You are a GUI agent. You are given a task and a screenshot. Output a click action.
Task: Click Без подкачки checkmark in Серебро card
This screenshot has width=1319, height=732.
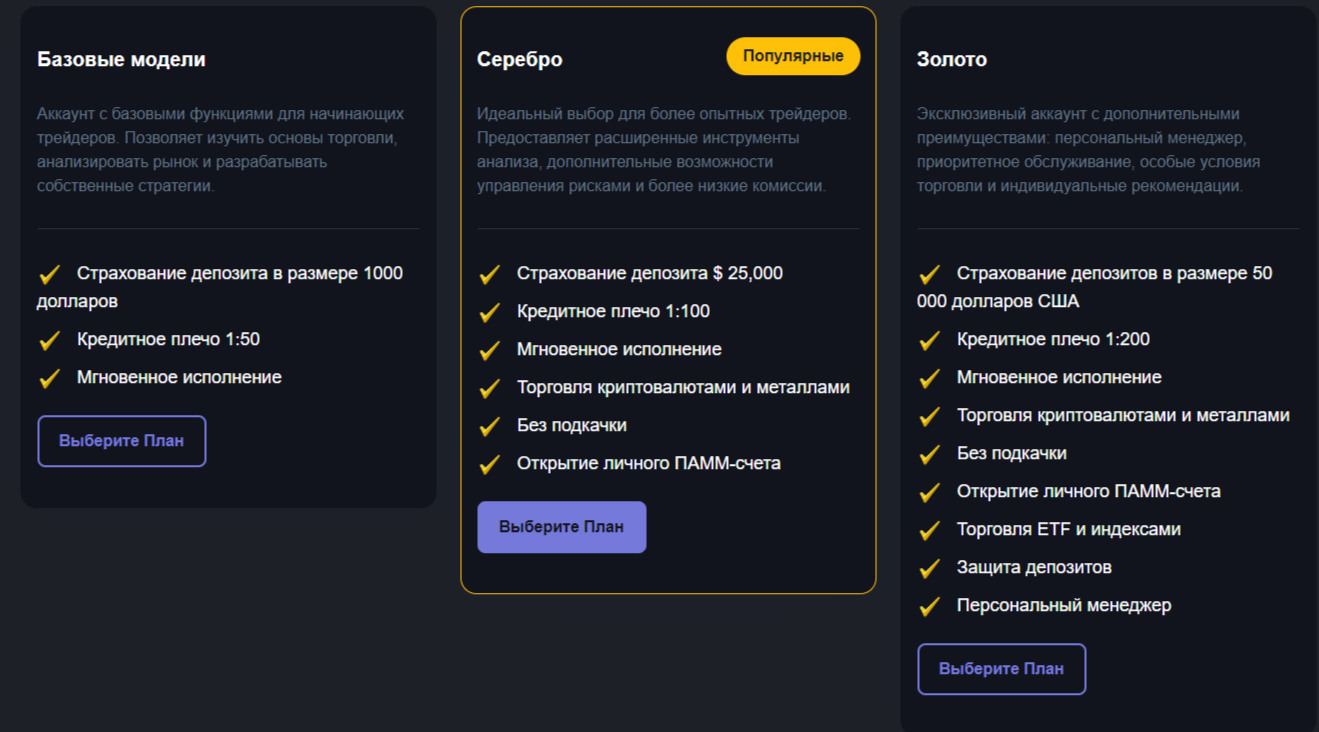pyautogui.click(x=490, y=427)
